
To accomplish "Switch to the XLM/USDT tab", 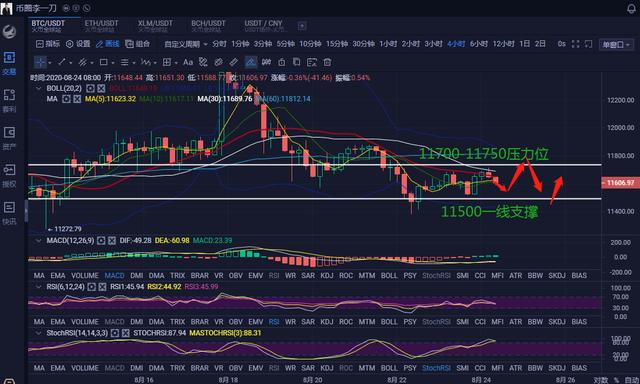I will pyautogui.click(x=155, y=26).
